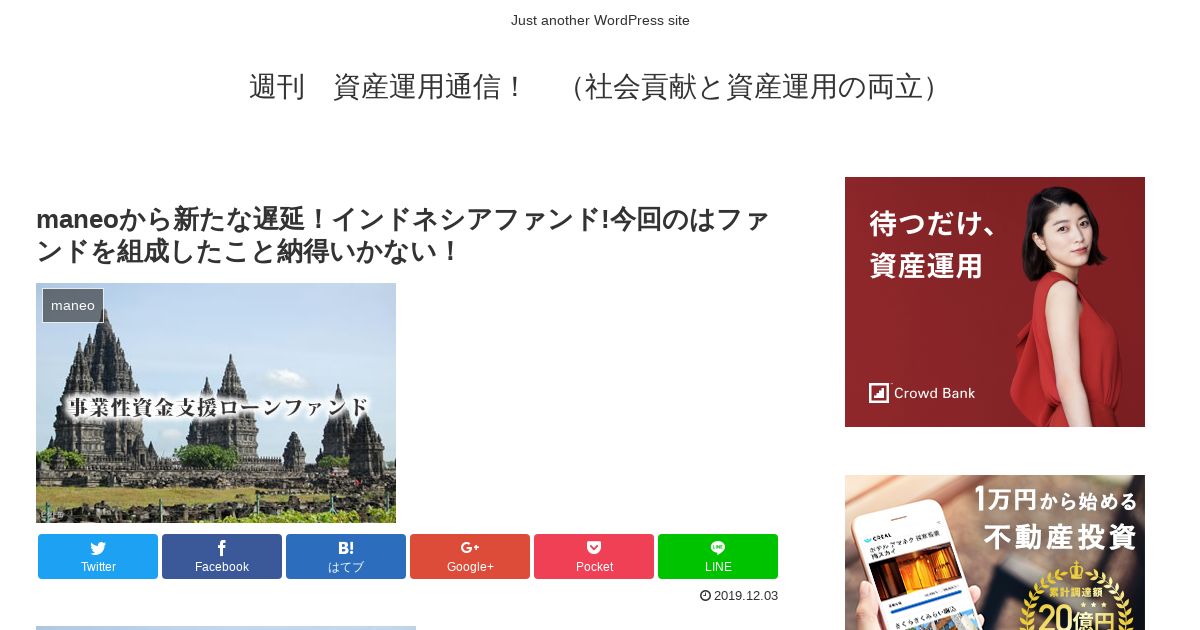Open the Indonesia temple featured image

tap(216, 403)
